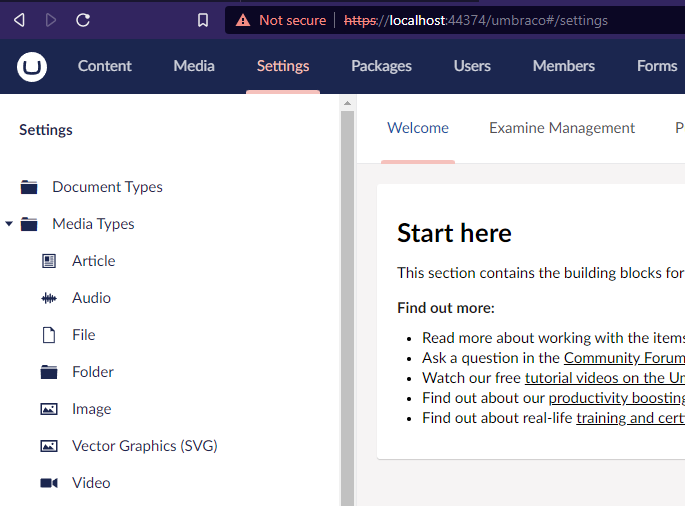The width and height of the screenshot is (685, 506).
Task: Open the Media section
Action: 194,66
